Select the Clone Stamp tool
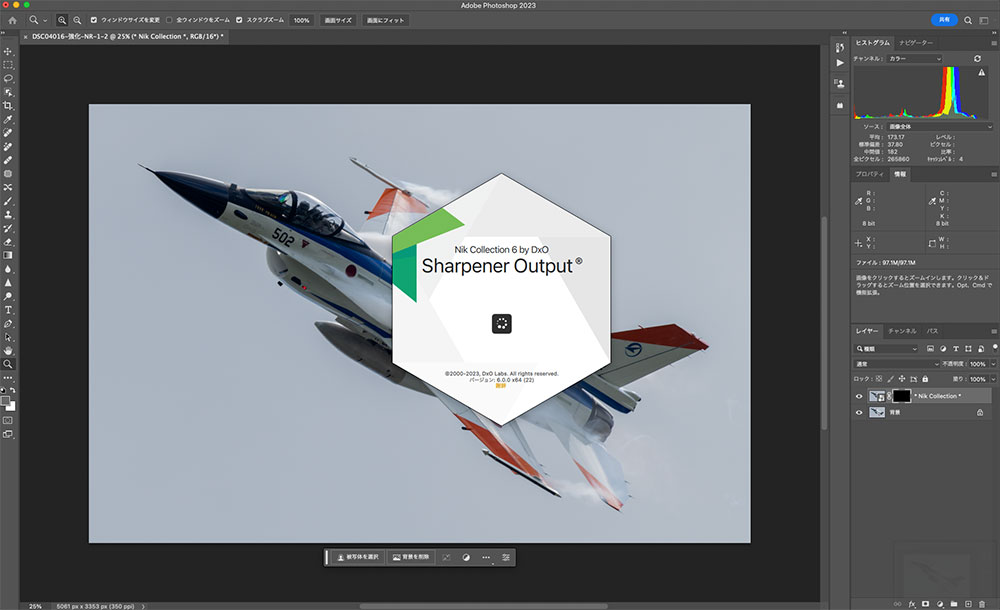 (8, 214)
